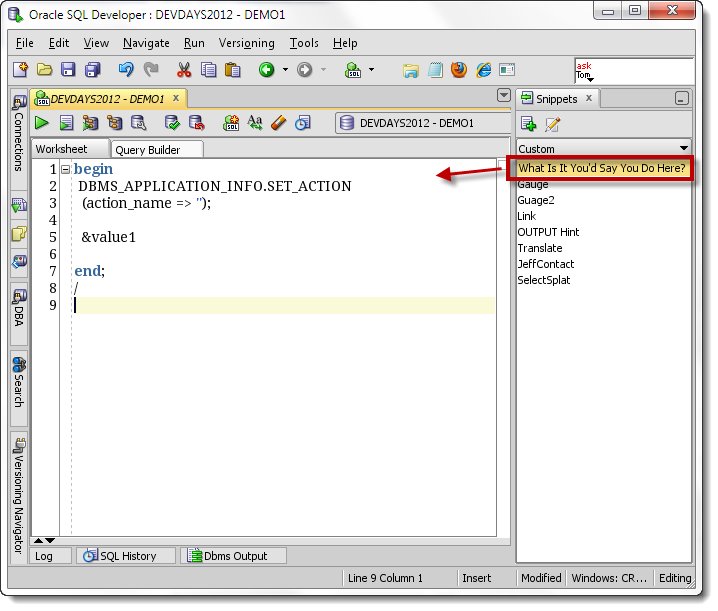The image size is (718, 611).
Task: Collapse the begin block on line 1
Action: (x=65, y=169)
